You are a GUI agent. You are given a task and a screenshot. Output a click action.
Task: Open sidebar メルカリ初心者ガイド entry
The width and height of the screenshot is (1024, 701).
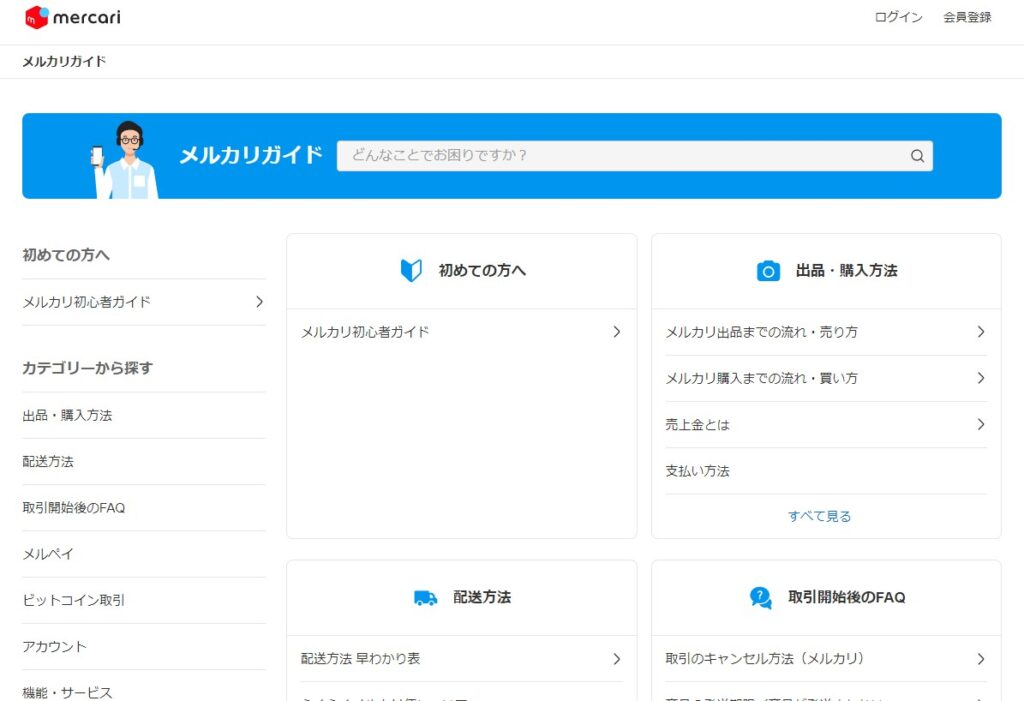(144, 302)
